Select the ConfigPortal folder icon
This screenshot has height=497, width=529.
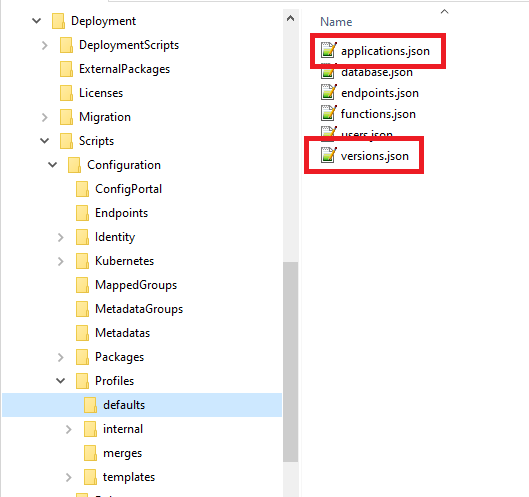pyautogui.click(x=82, y=189)
